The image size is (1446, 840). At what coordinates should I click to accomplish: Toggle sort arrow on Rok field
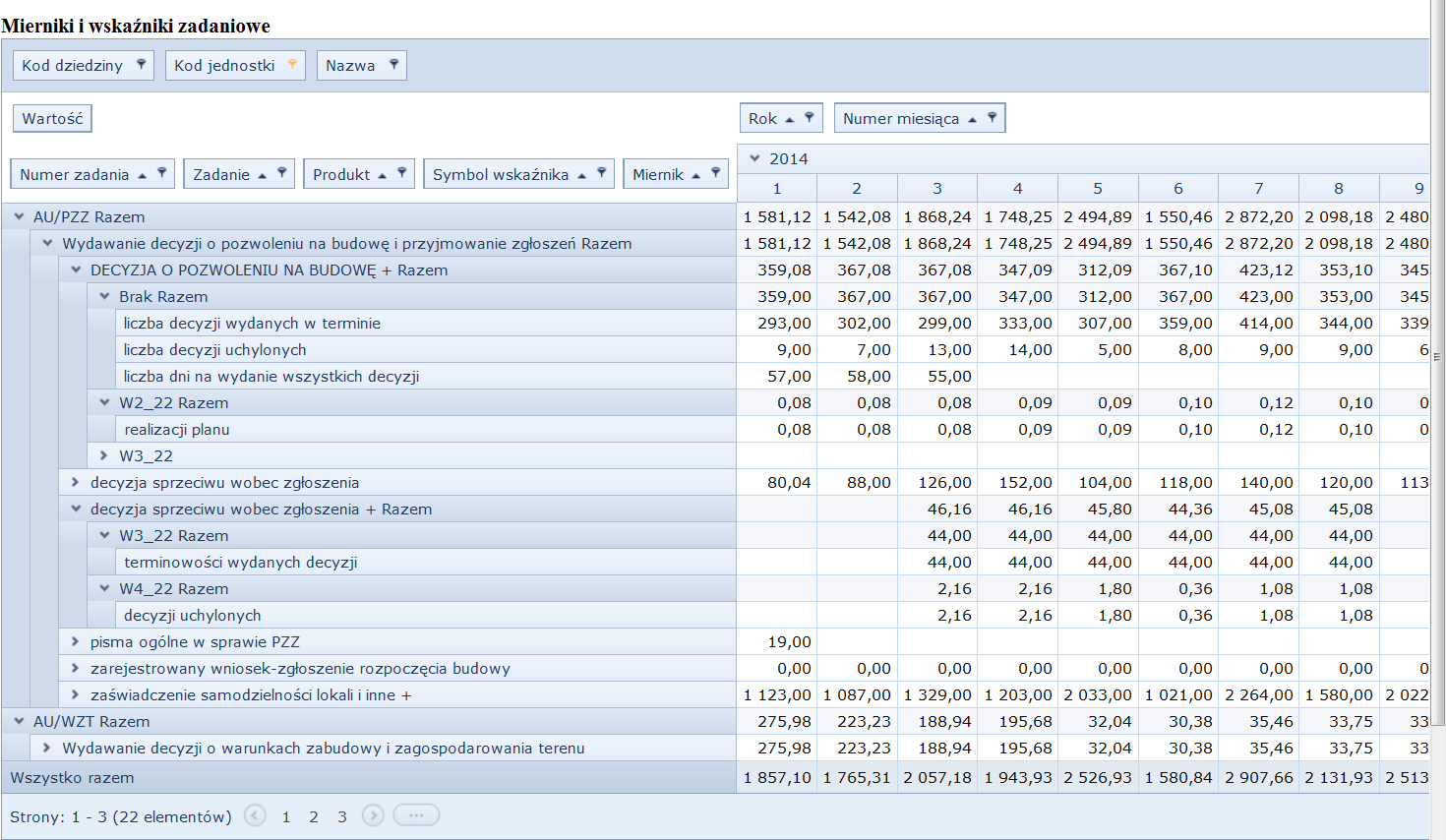789,119
